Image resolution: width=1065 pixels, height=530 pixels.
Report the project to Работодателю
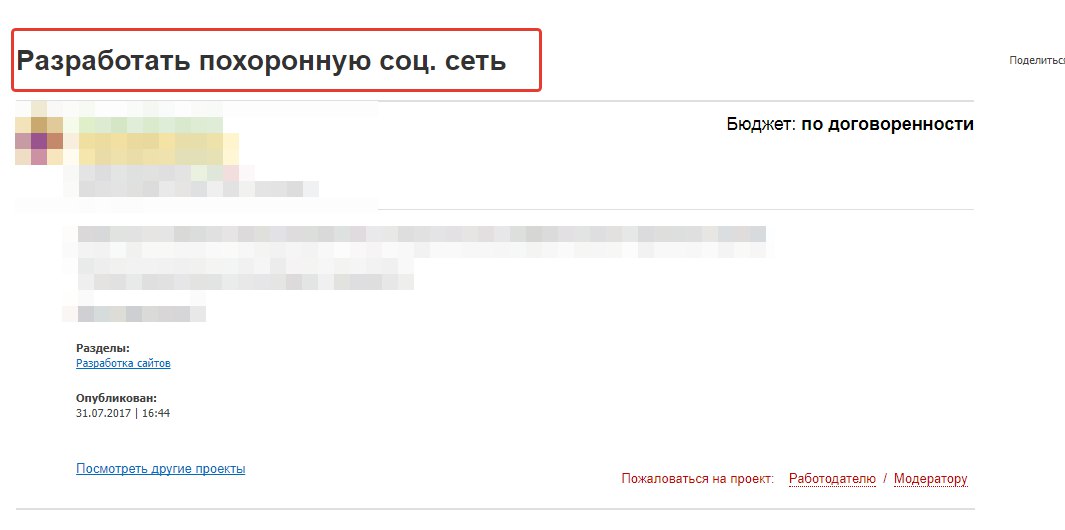click(x=832, y=479)
